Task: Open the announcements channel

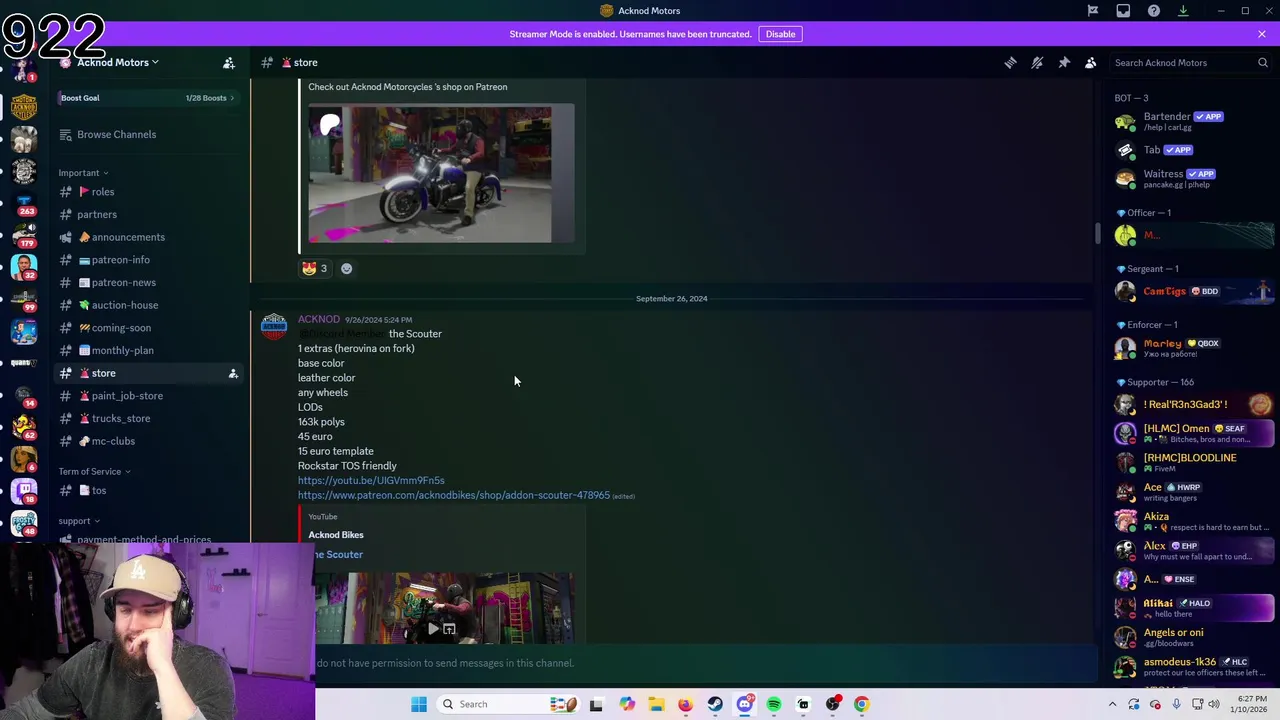Action: point(147,237)
